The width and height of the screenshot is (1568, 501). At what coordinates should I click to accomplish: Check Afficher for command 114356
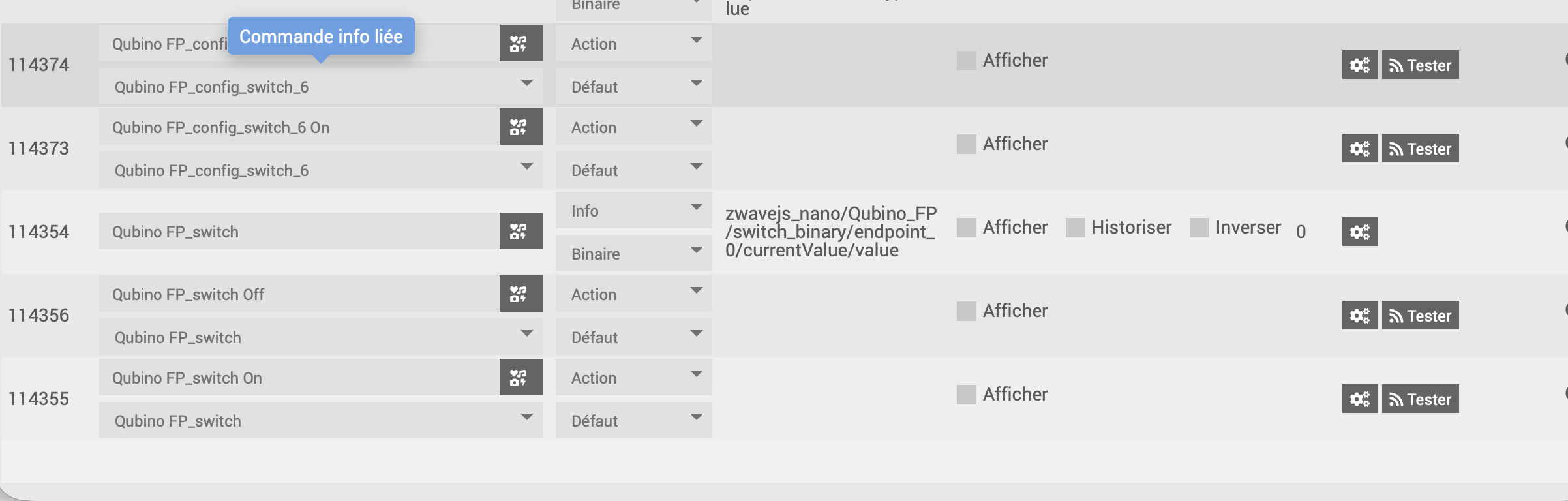(x=966, y=311)
